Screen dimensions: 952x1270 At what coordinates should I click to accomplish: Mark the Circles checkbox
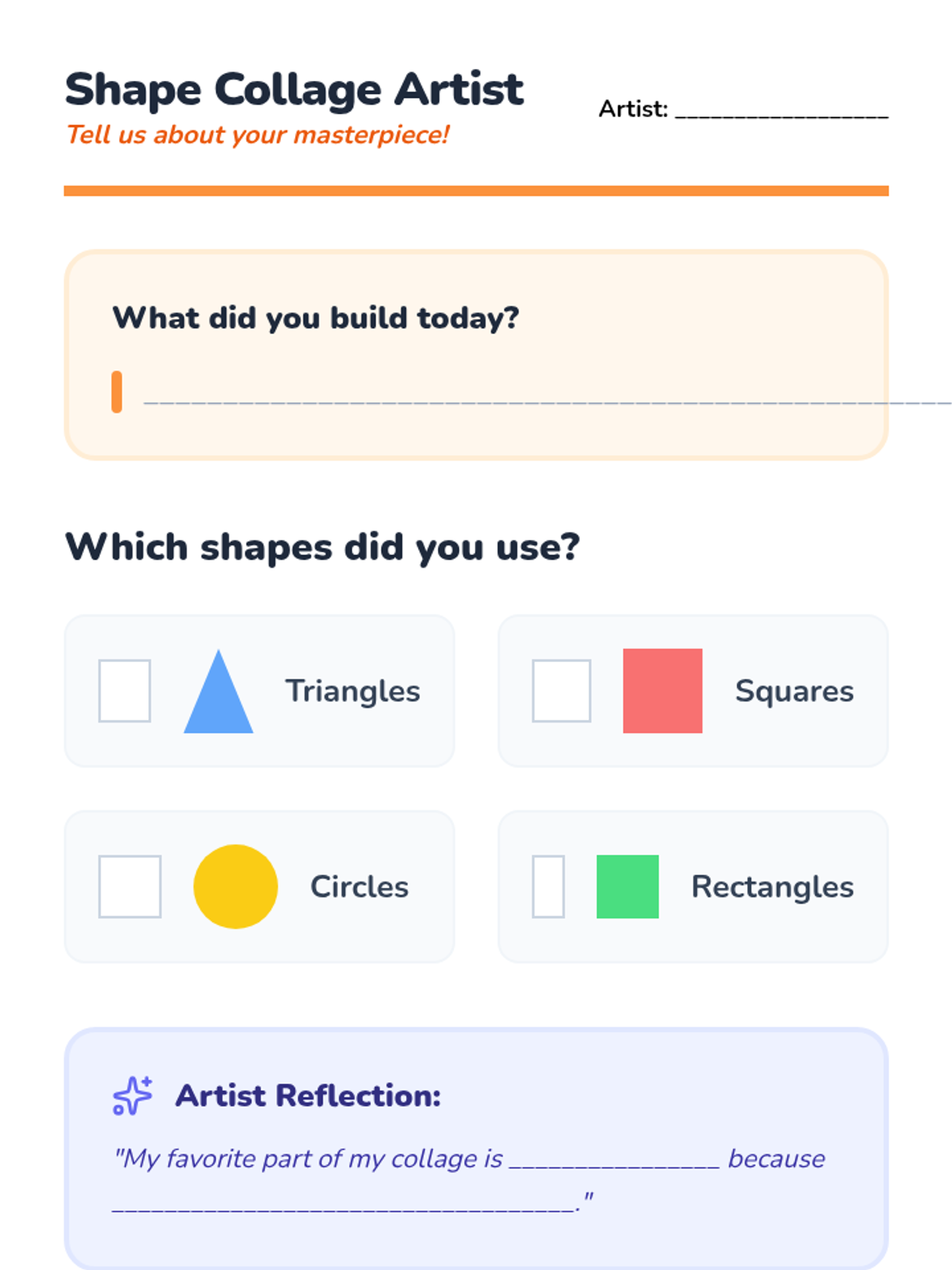pos(130,887)
